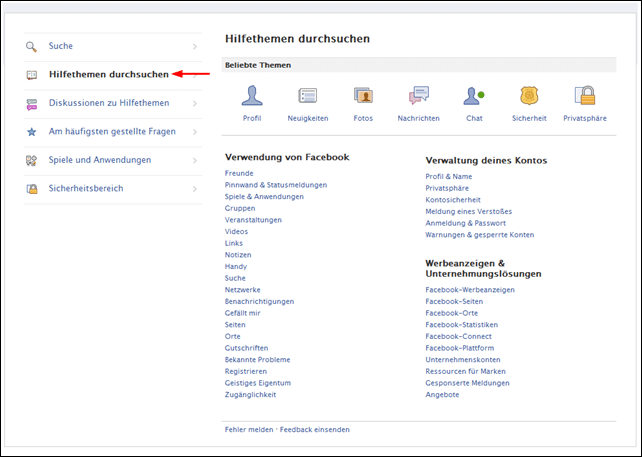
Task: Expand the Sicherheitsbereich chevron
Action: pos(195,189)
